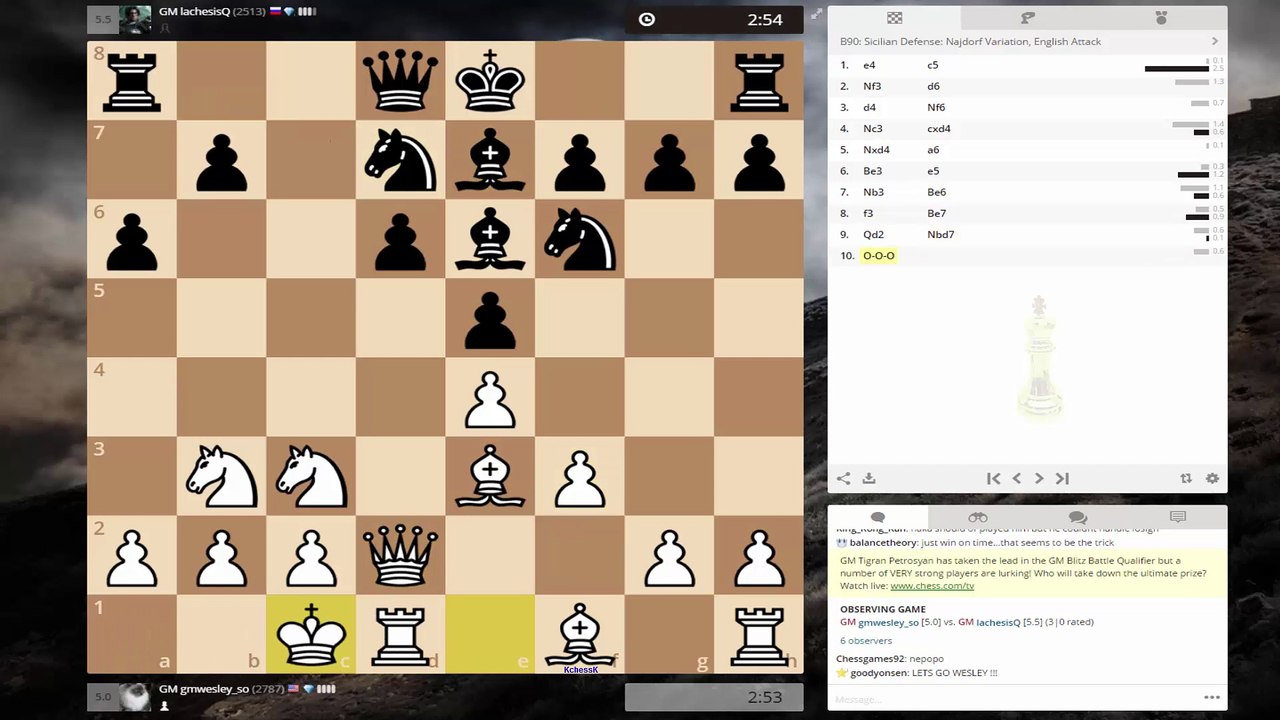This screenshot has width=1280, height=720.
Task: Toggle board fullscreen arrows icon
Action: (816, 14)
